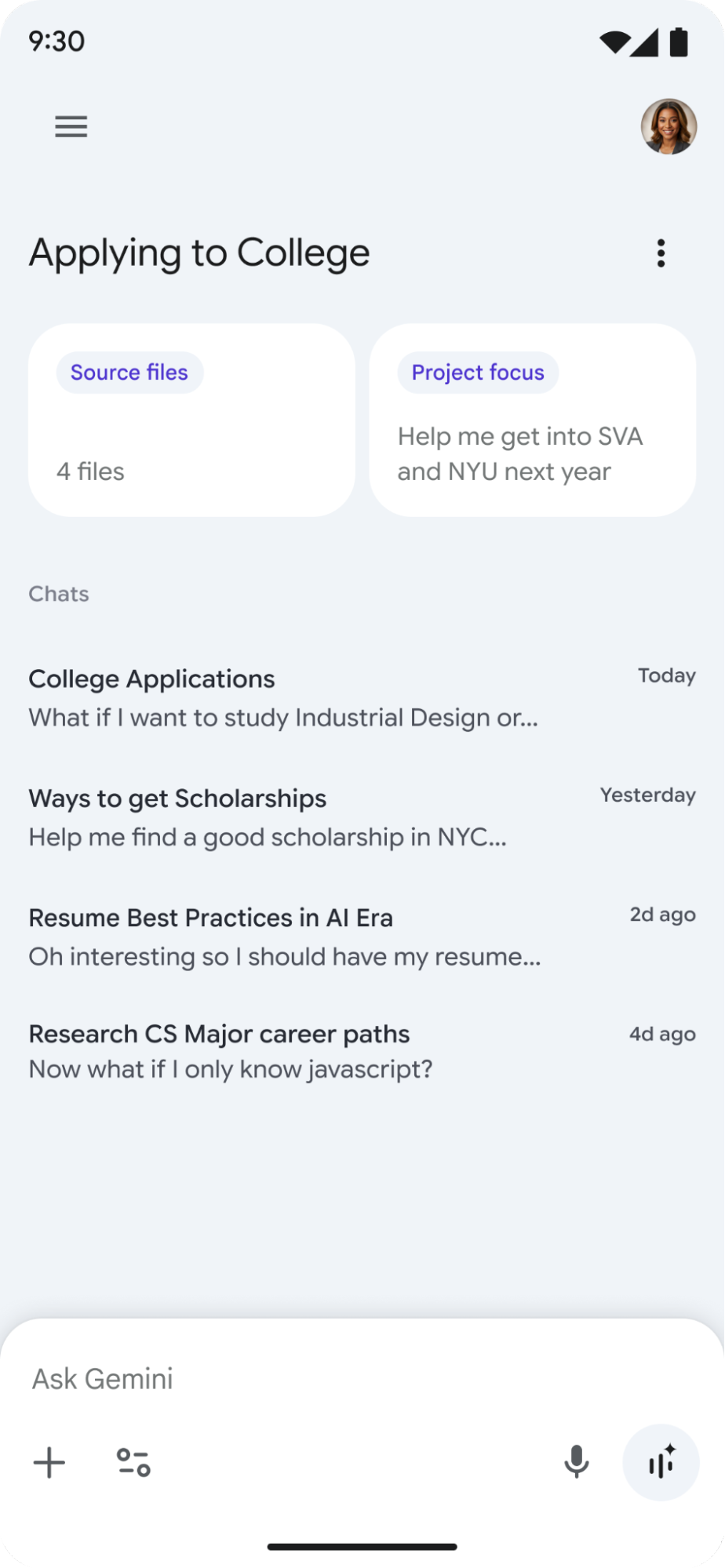Open the Source files card
The width and height of the screenshot is (725, 1568).
click(191, 439)
